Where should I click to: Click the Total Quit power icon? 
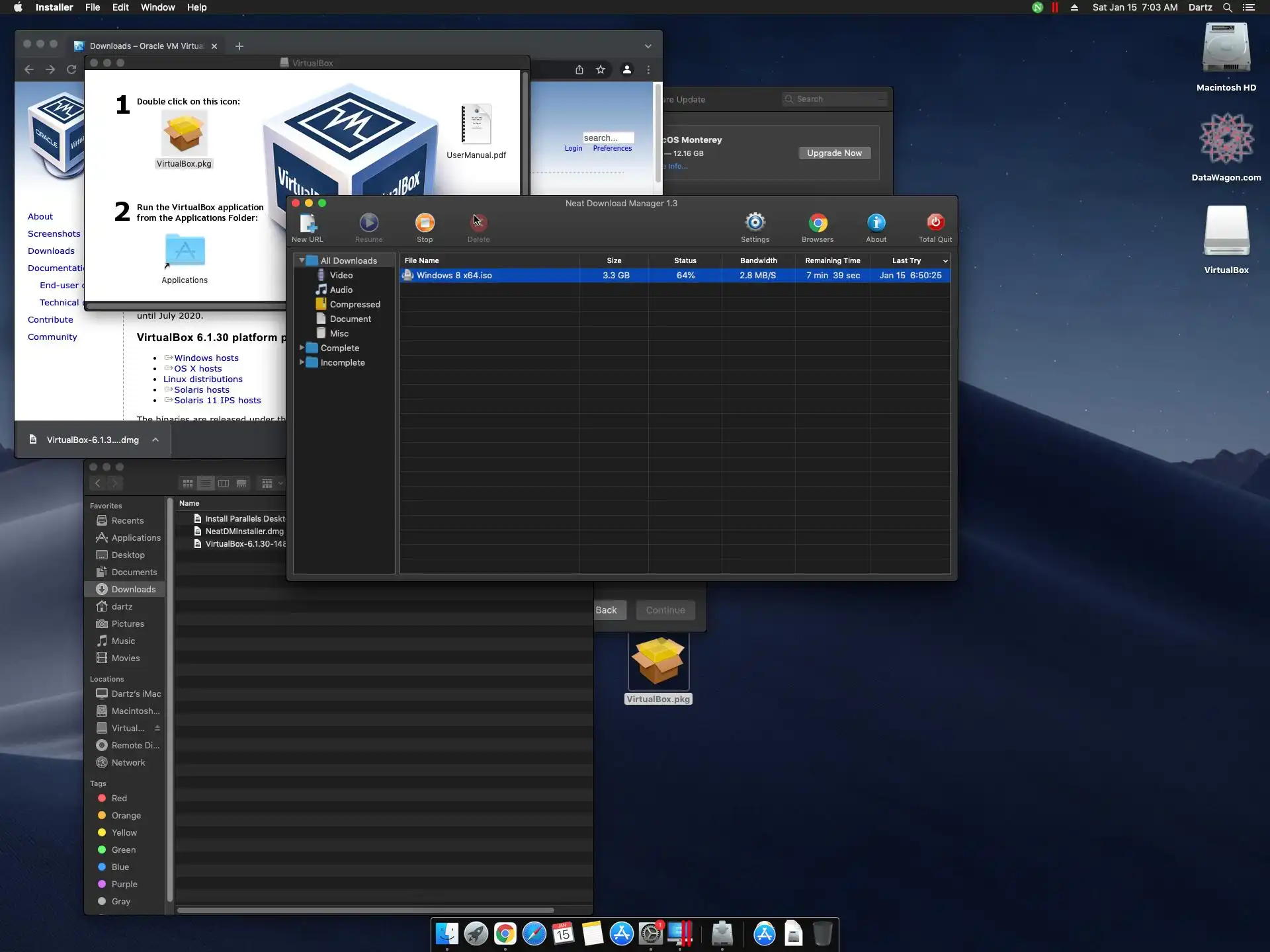click(x=935, y=223)
